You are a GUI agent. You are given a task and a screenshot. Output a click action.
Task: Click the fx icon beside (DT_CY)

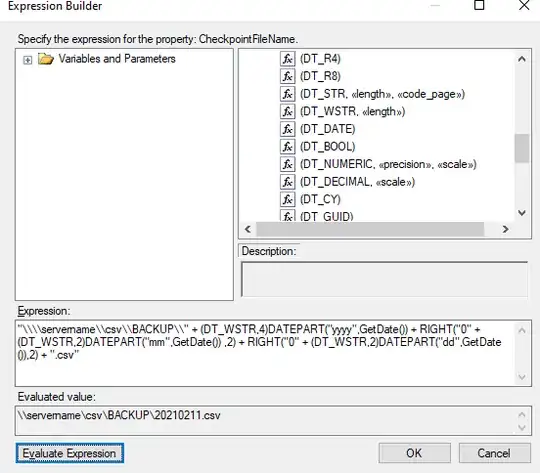287,199
